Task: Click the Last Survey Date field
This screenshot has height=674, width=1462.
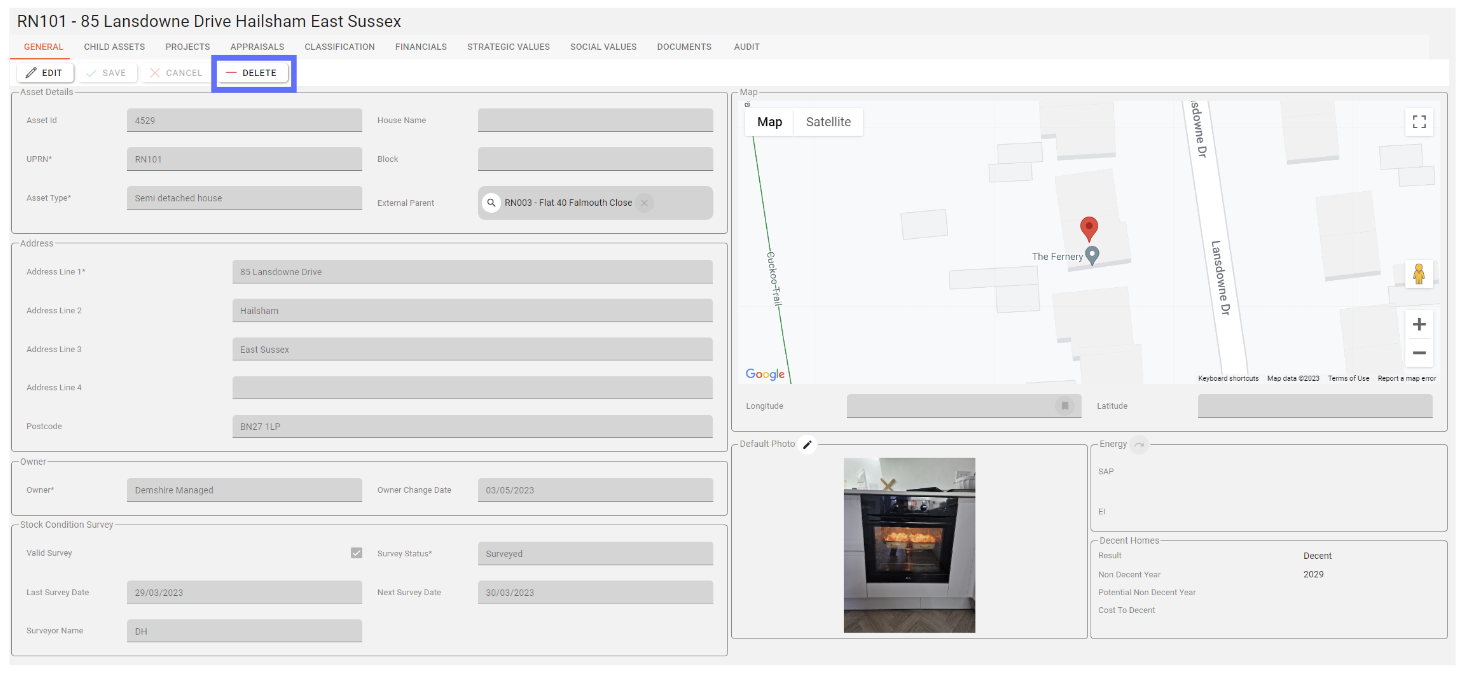Action: pos(245,592)
